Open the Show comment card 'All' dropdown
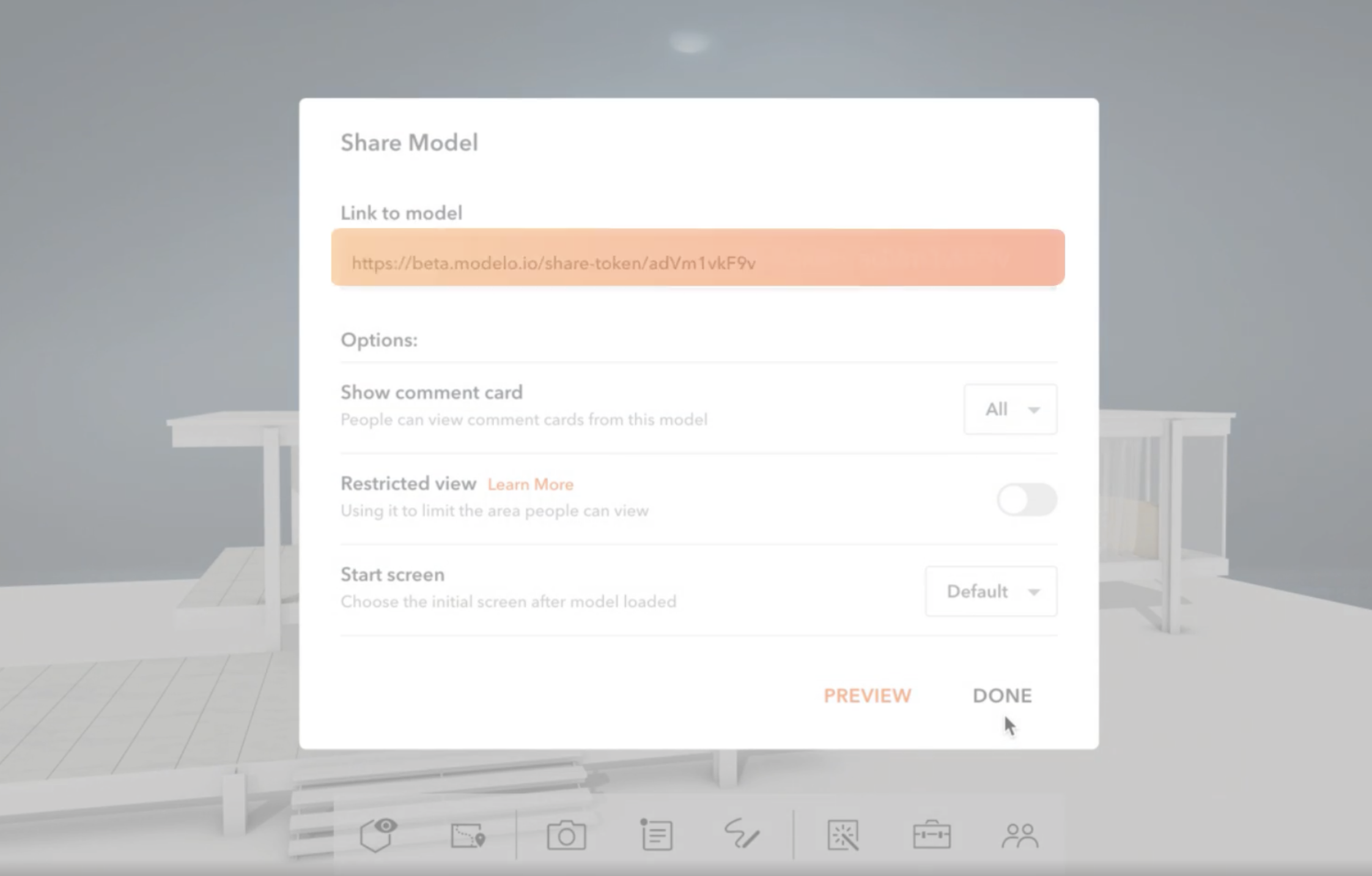The height and width of the screenshot is (876, 1372). (x=1009, y=409)
